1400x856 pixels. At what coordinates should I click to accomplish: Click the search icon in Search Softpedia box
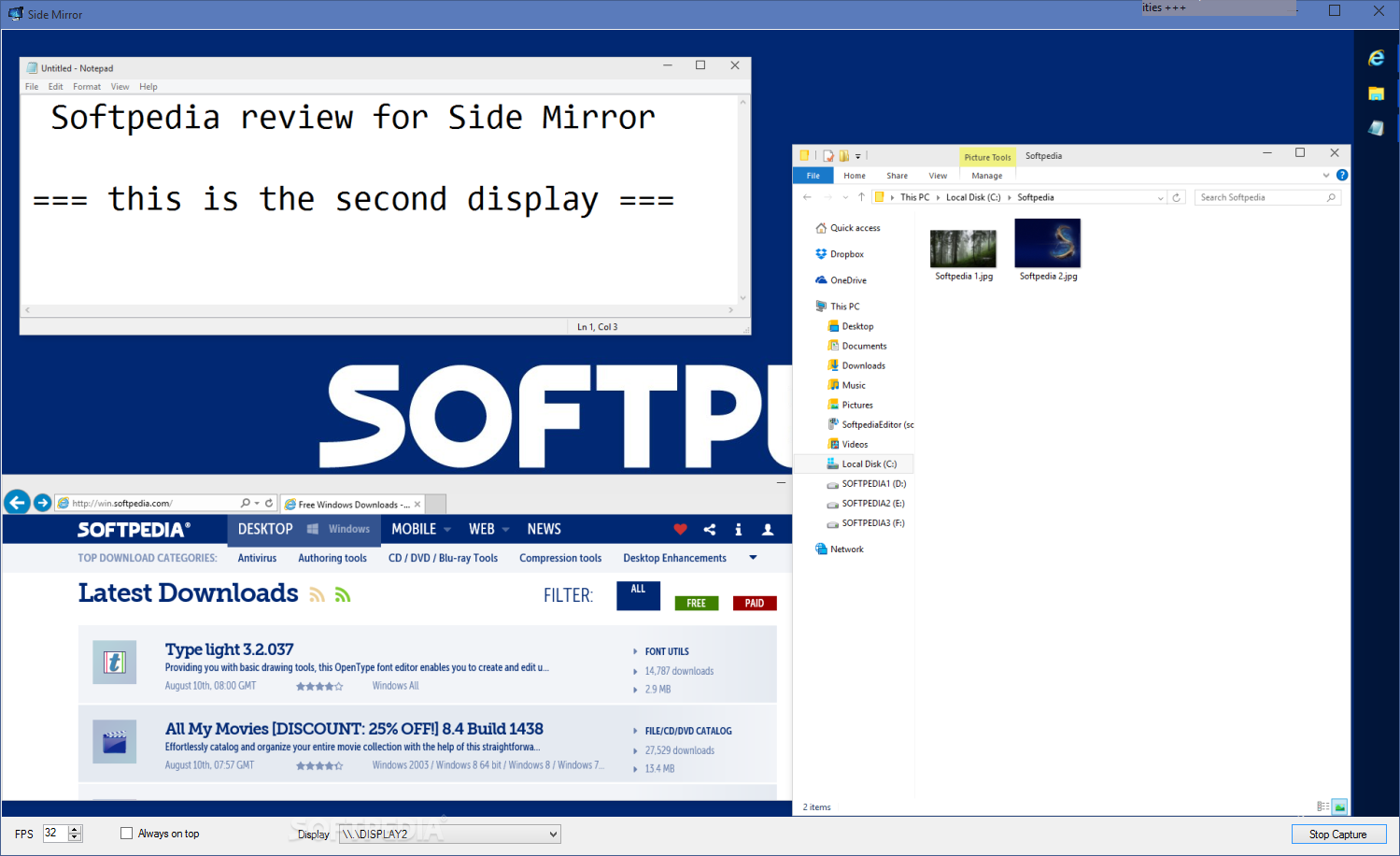[1331, 197]
